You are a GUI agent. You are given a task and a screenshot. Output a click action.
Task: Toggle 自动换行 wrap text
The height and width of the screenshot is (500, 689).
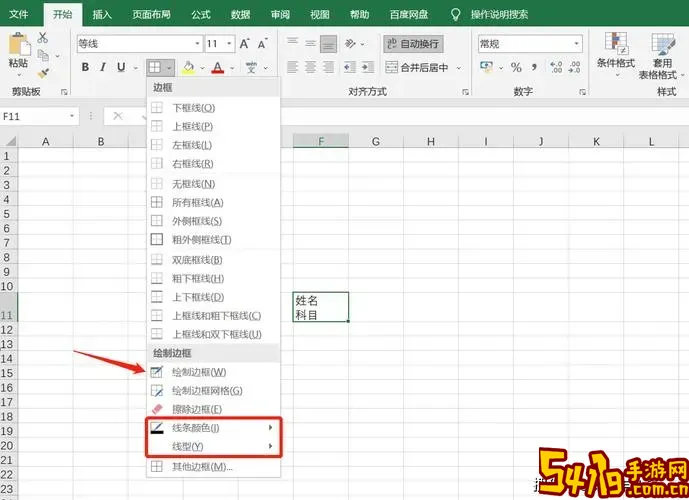click(x=413, y=43)
